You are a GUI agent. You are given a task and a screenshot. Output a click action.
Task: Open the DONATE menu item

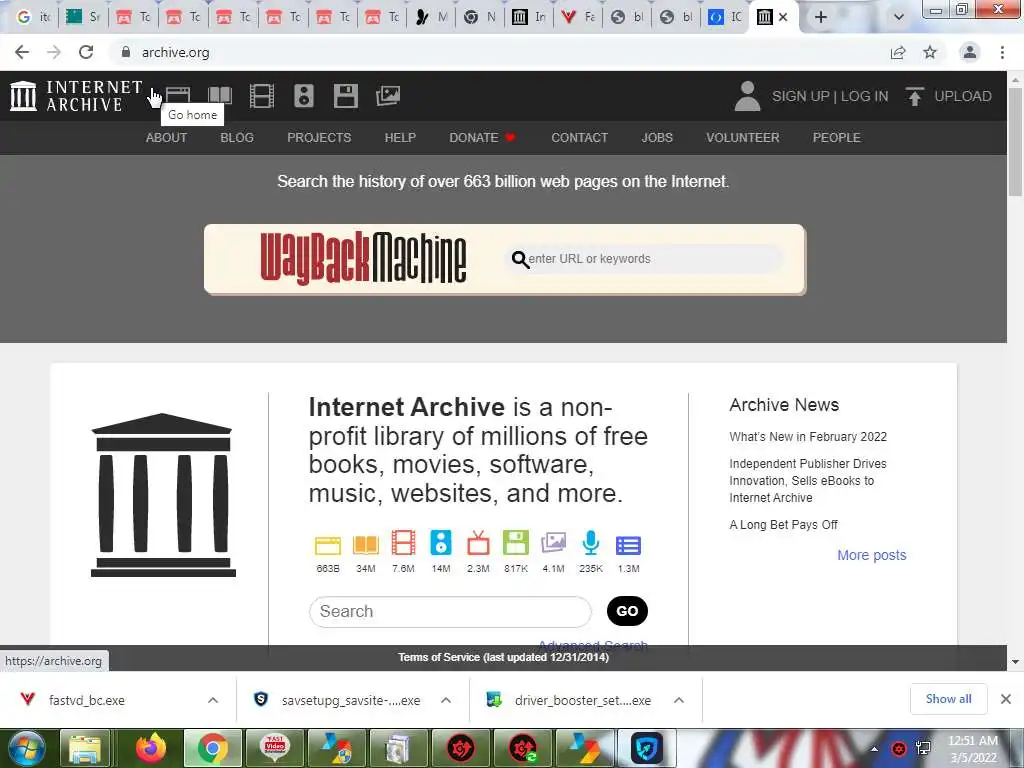[x=482, y=138]
